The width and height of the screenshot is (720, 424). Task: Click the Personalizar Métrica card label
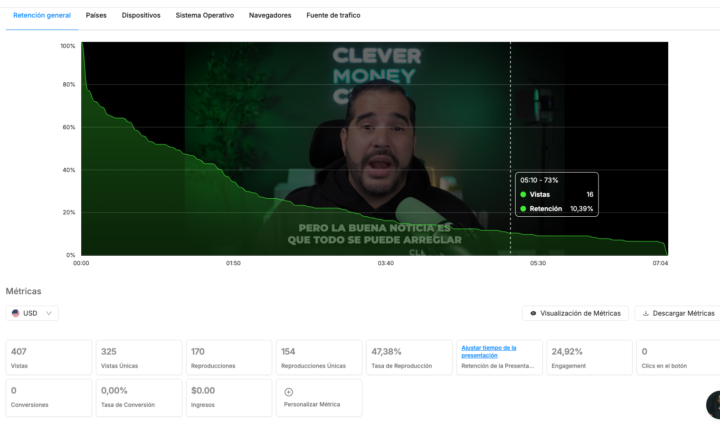[312, 405]
